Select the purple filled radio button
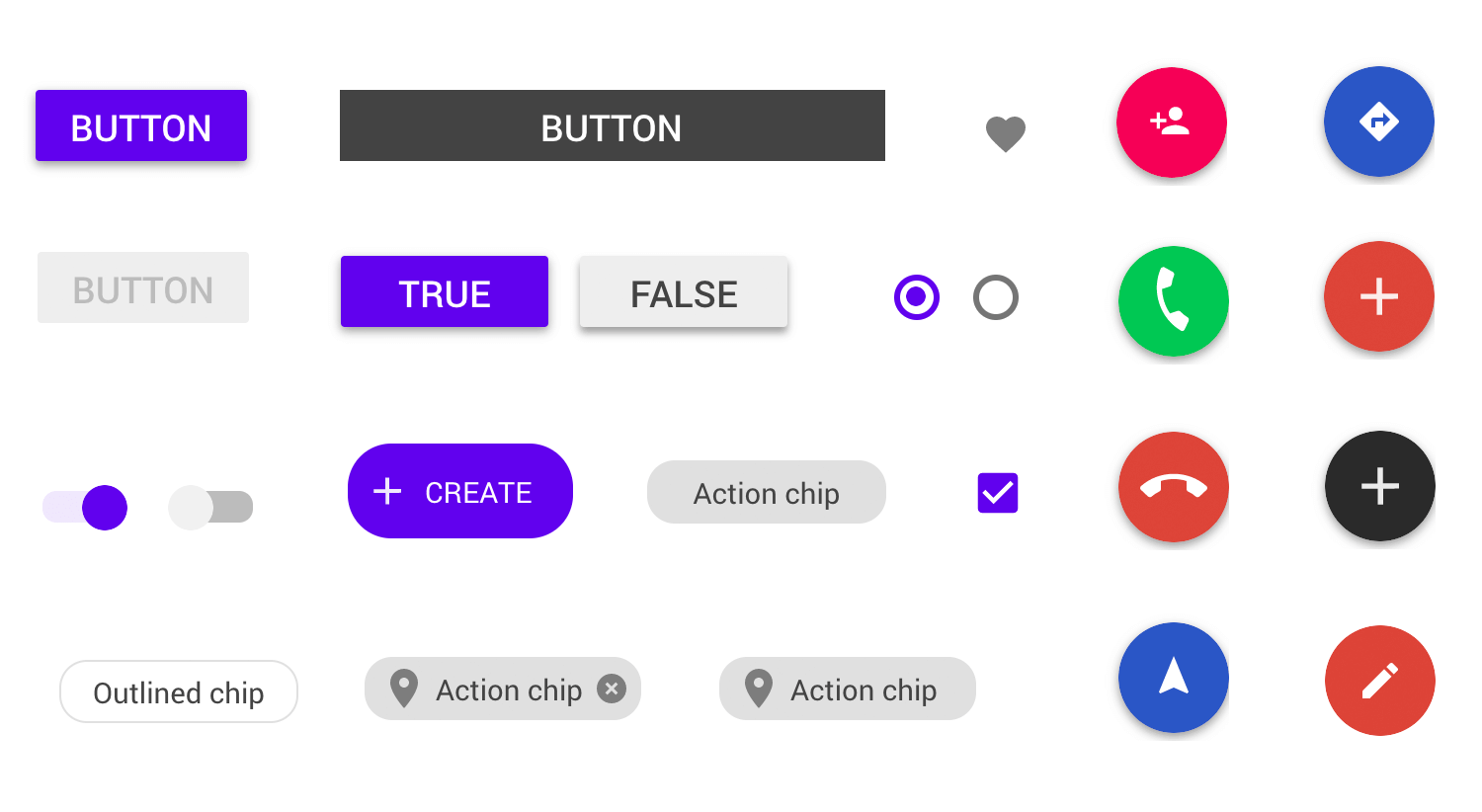Screen dimensions: 1482x812 [x=917, y=297]
